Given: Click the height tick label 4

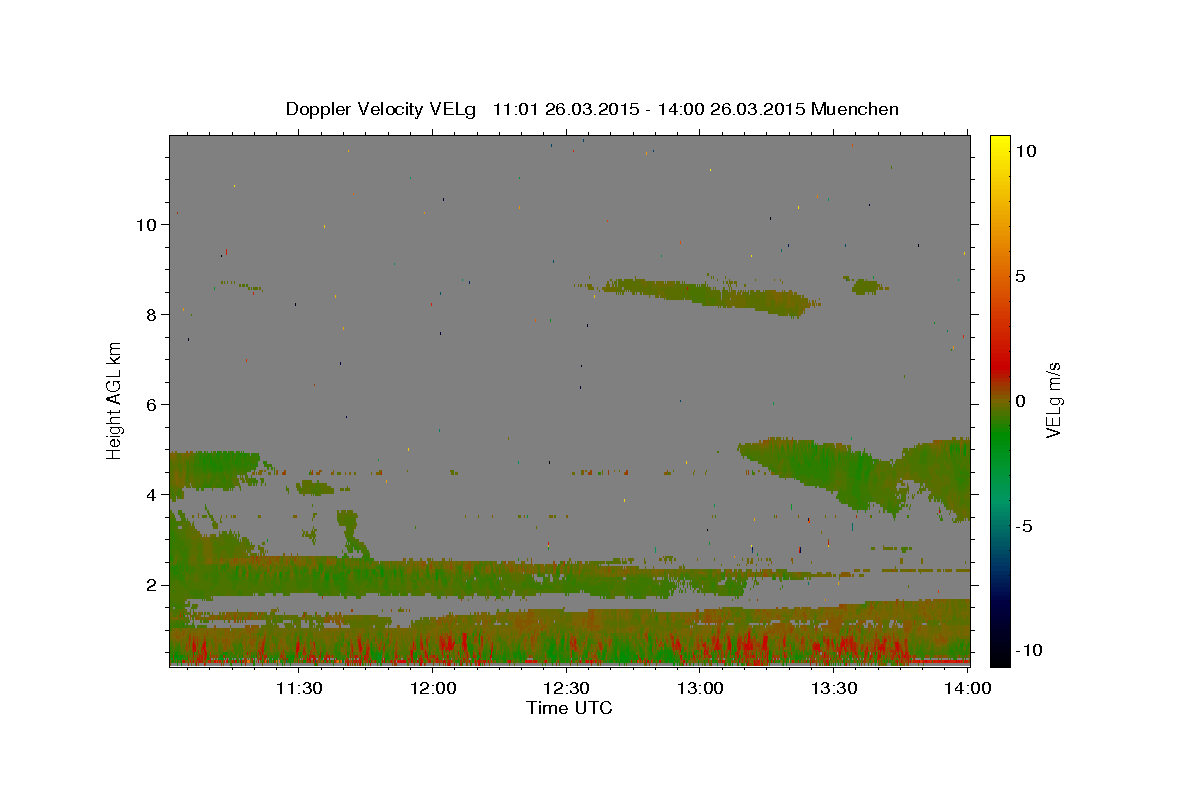Looking at the screenshot, I should (x=153, y=495).
